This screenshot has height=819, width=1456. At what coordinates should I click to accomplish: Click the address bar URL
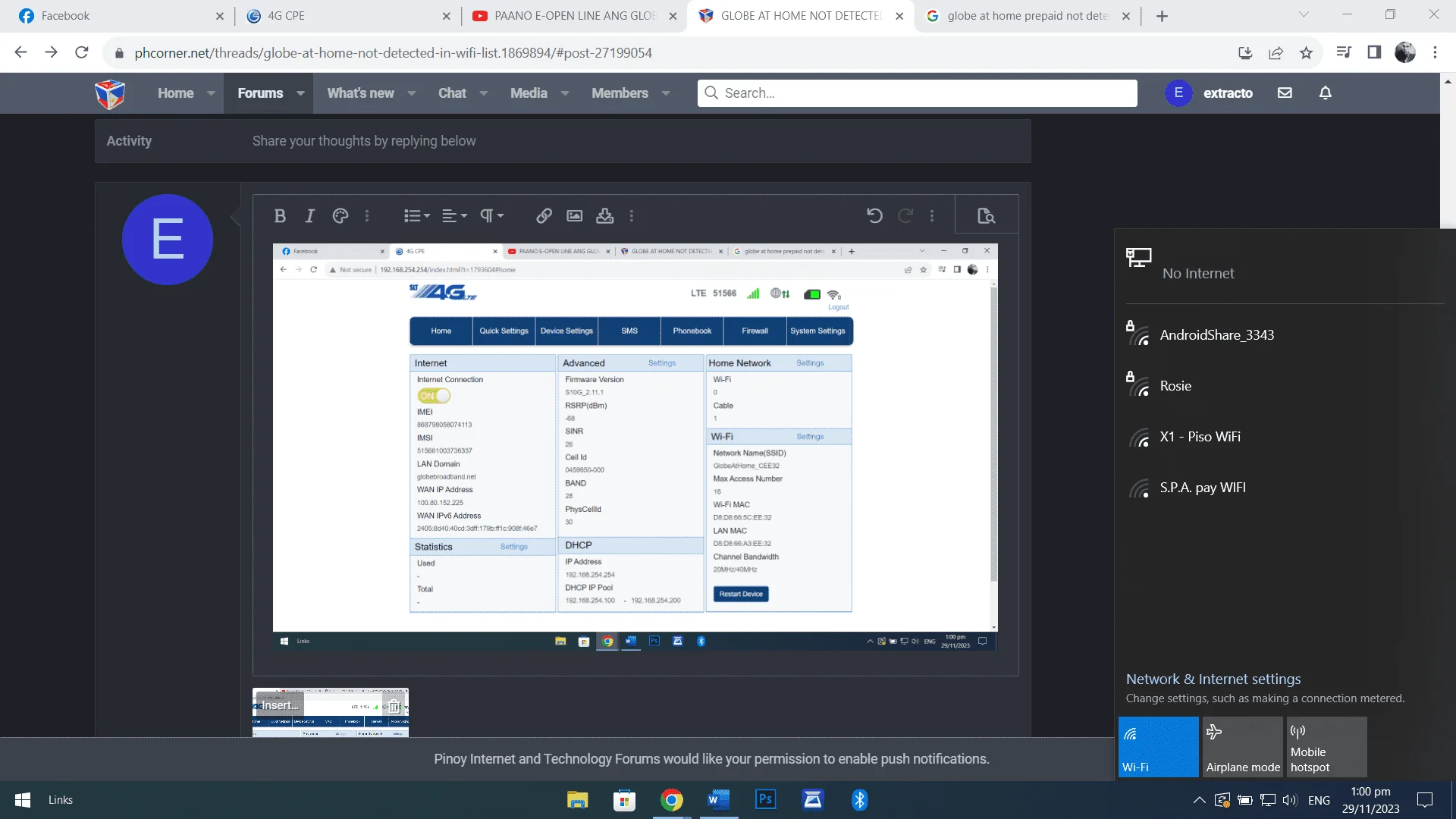click(x=393, y=53)
